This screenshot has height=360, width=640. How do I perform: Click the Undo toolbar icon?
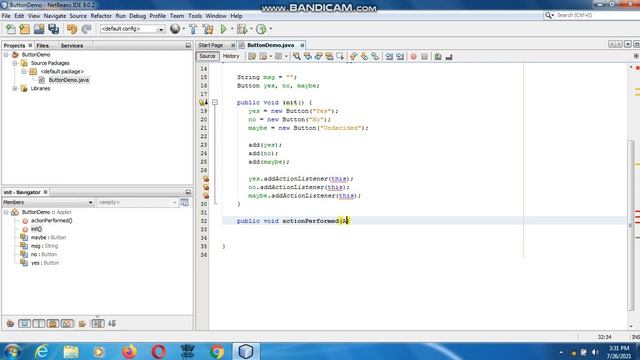[72, 29]
